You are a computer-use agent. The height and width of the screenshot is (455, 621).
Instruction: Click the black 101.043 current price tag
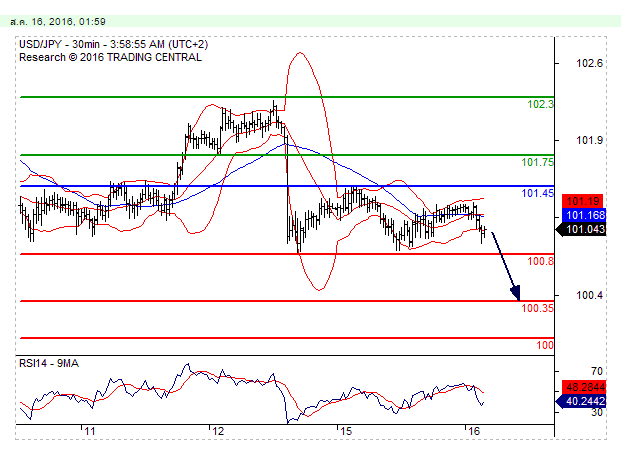pyautogui.click(x=581, y=229)
